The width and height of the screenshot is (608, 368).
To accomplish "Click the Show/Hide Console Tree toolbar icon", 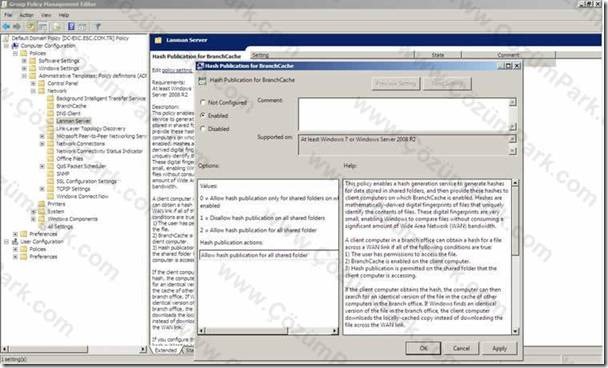I will [43, 26].
